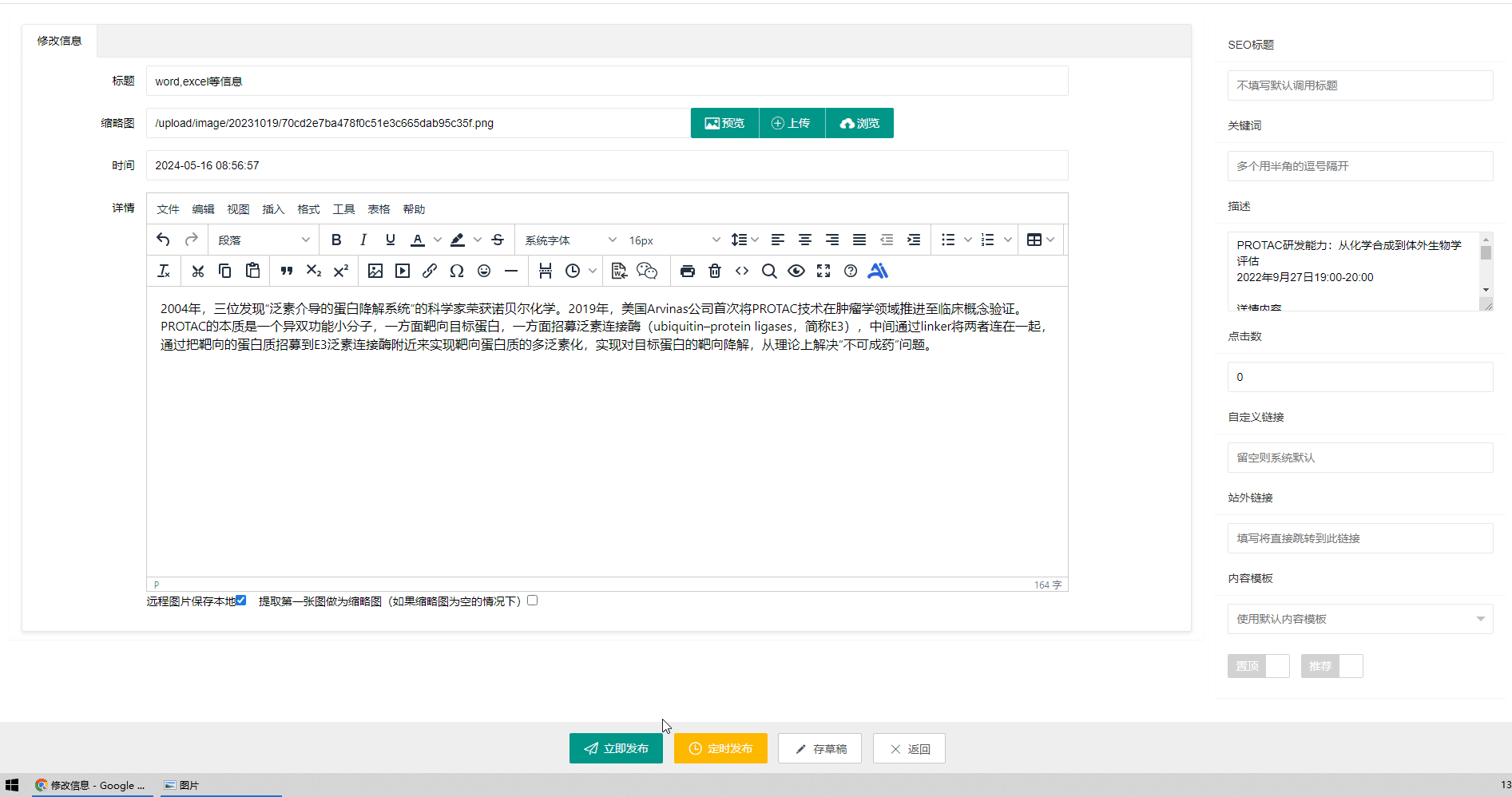Open the 帮助 menu
The height and width of the screenshot is (797, 1512).
click(414, 209)
